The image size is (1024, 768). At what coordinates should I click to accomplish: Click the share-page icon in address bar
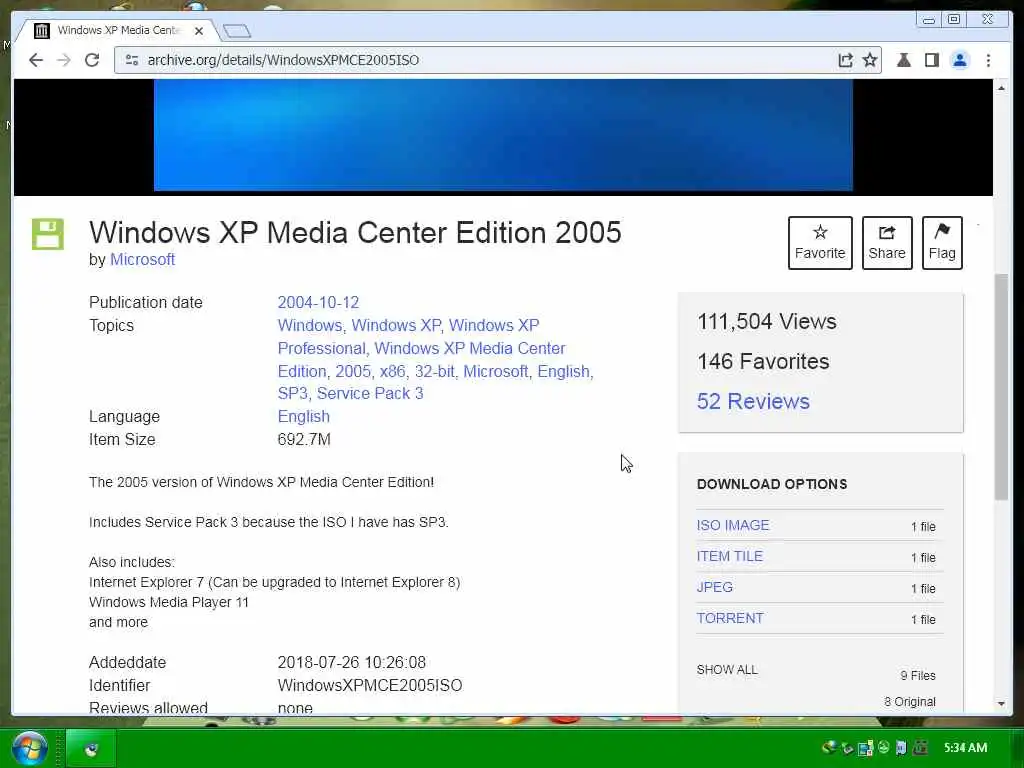[x=845, y=60]
